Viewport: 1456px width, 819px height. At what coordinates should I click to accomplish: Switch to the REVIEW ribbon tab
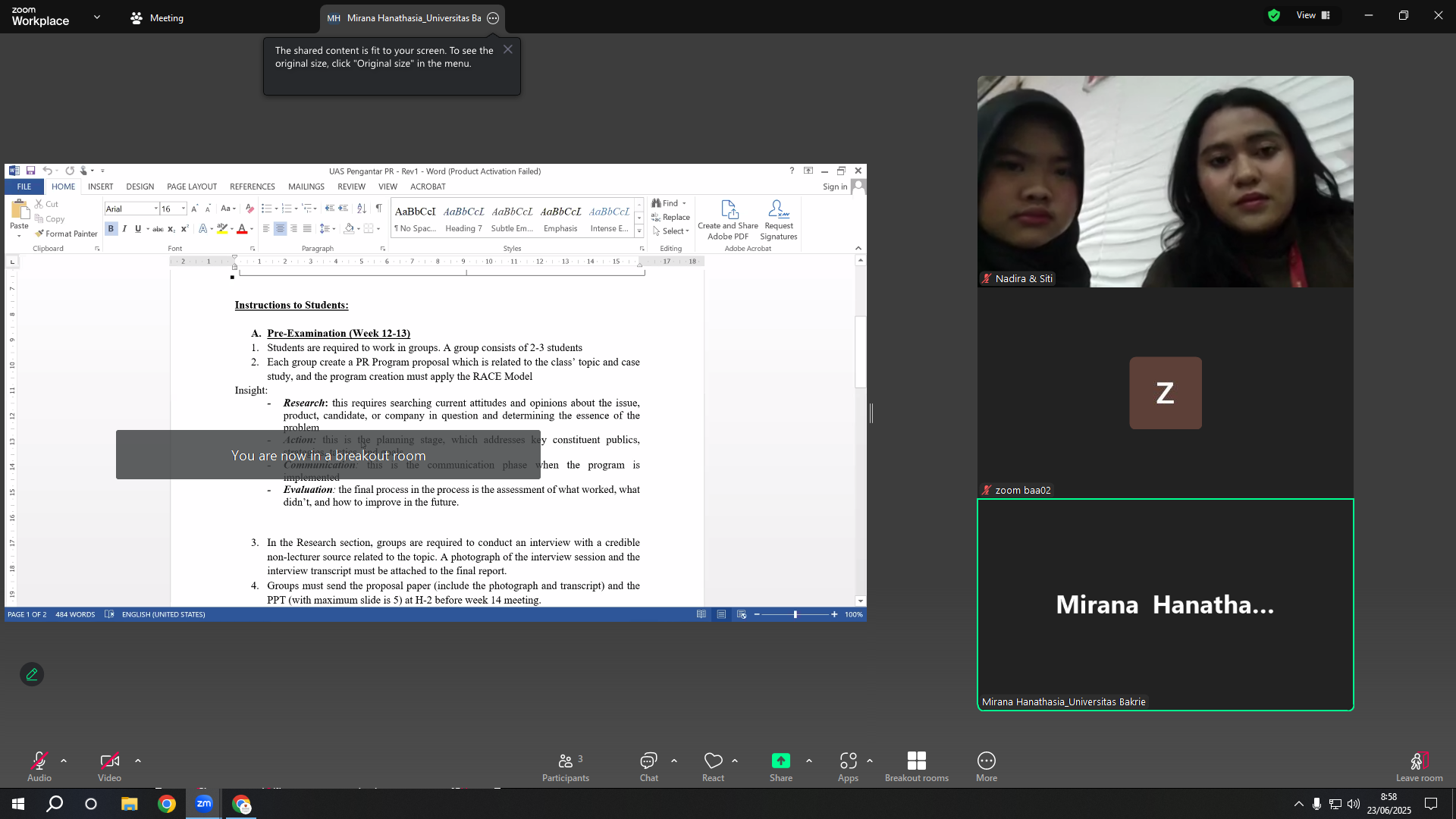pyautogui.click(x=351, y=187)
